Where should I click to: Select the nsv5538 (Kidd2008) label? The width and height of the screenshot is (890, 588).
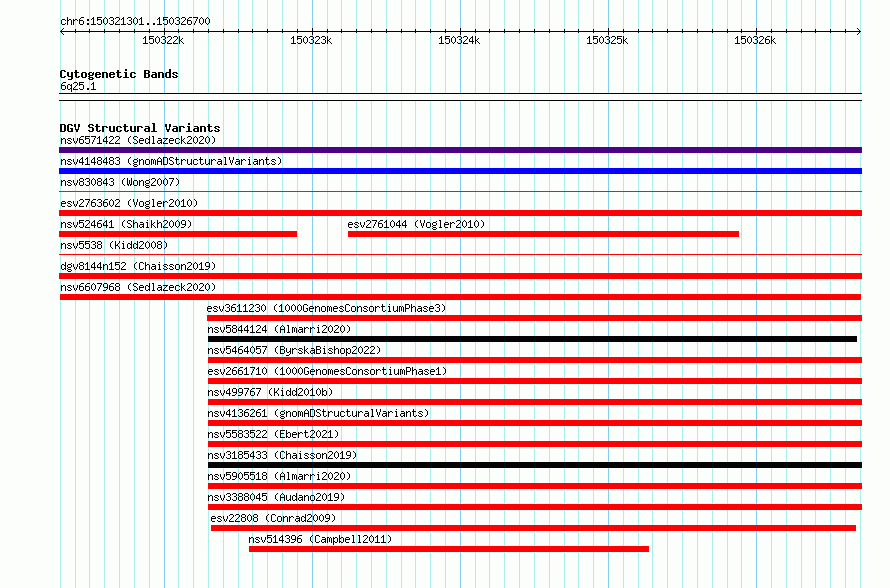(114, 245)
